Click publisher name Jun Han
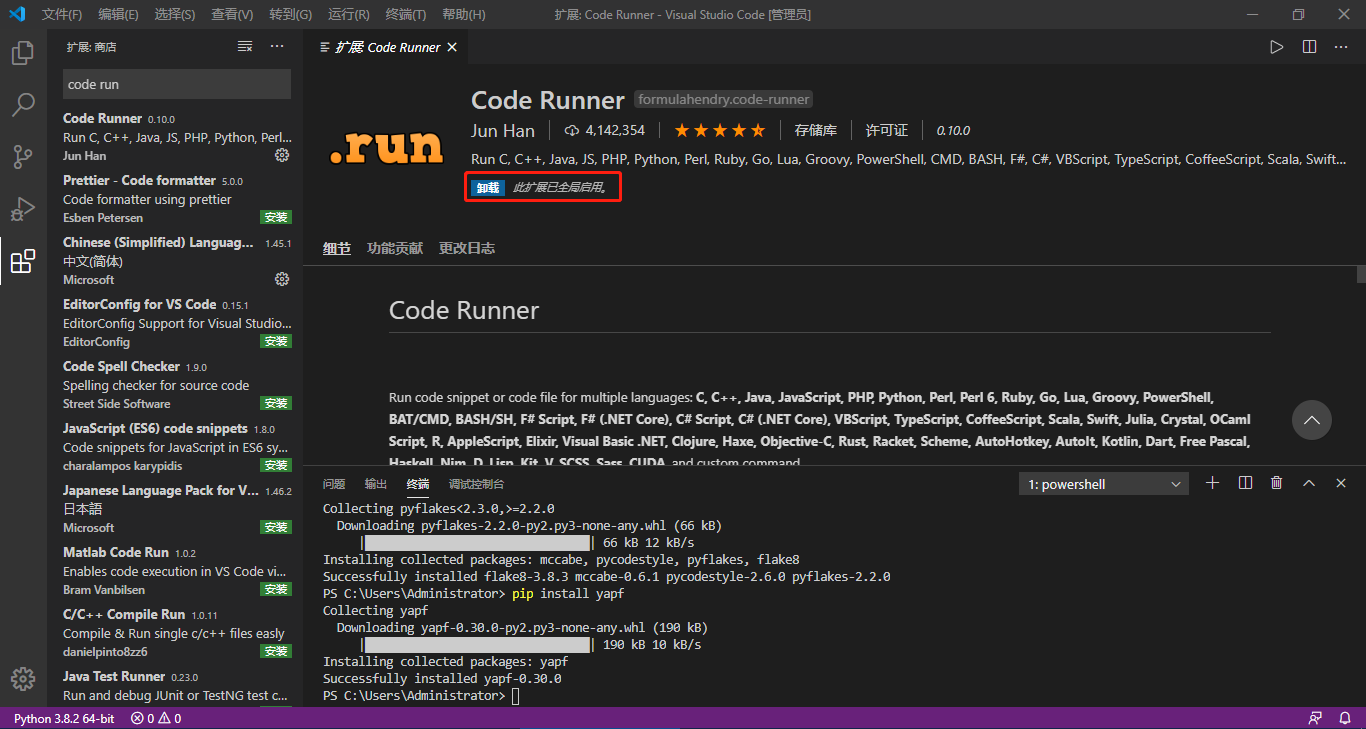 click(503, 130)
